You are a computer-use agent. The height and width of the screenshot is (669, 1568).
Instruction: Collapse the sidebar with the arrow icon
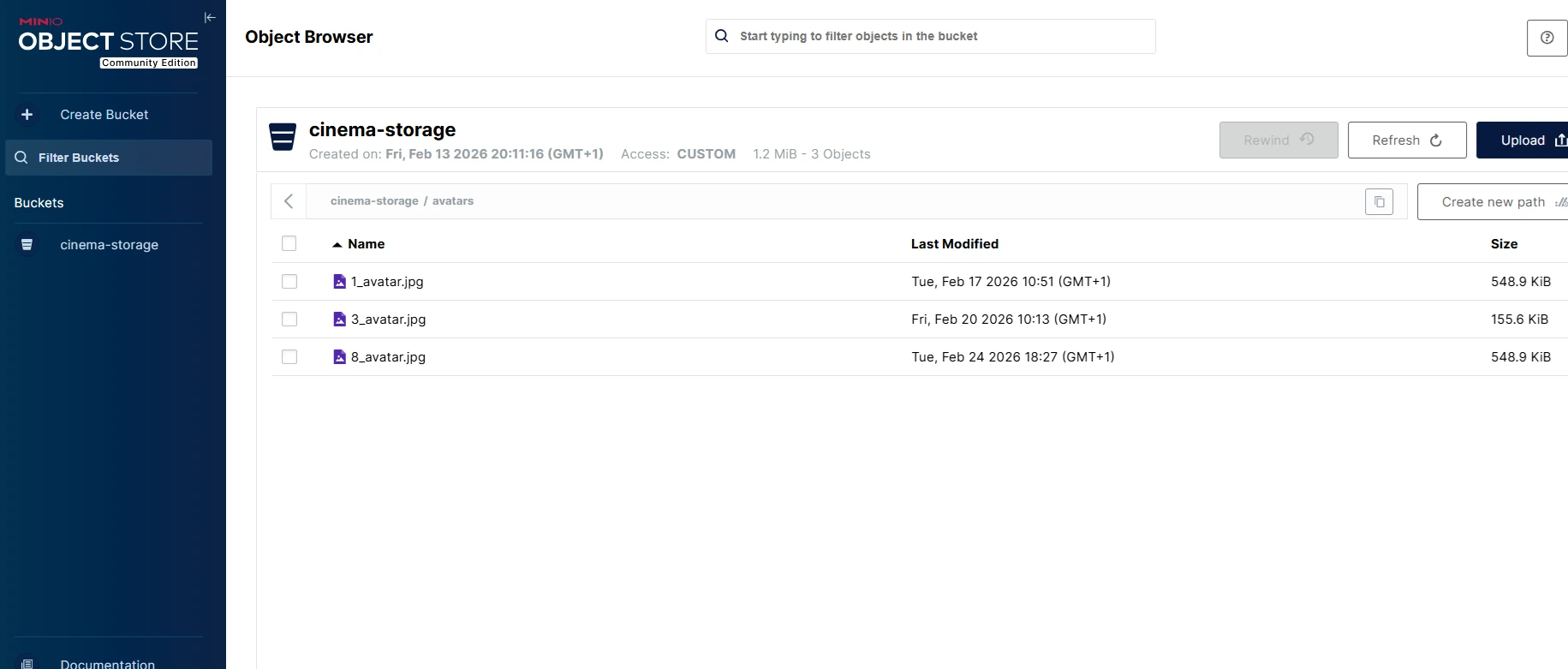click(210, 17)
